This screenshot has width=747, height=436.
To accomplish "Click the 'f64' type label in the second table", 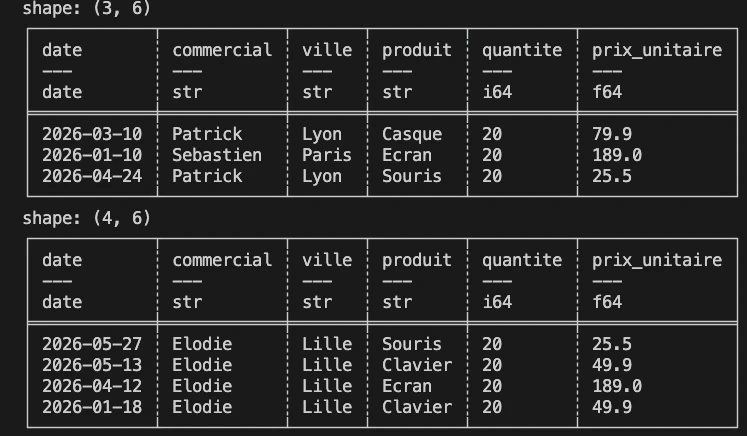I will pyautogui.click(x=607, y=302).
